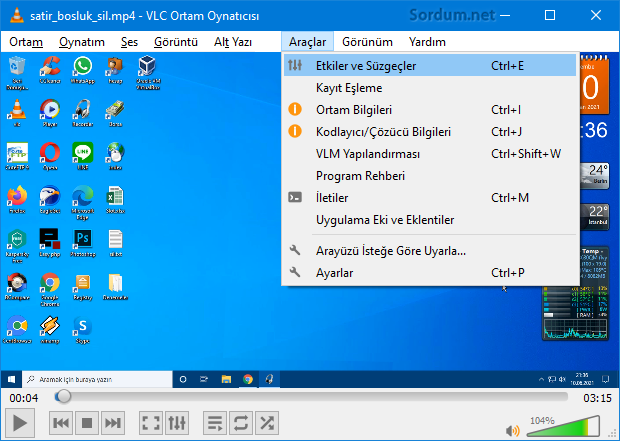This screenshot has height=441, width=620.
Task: Open the Görünüm menu
Action: pyautogui.click(x=367, y=42)
